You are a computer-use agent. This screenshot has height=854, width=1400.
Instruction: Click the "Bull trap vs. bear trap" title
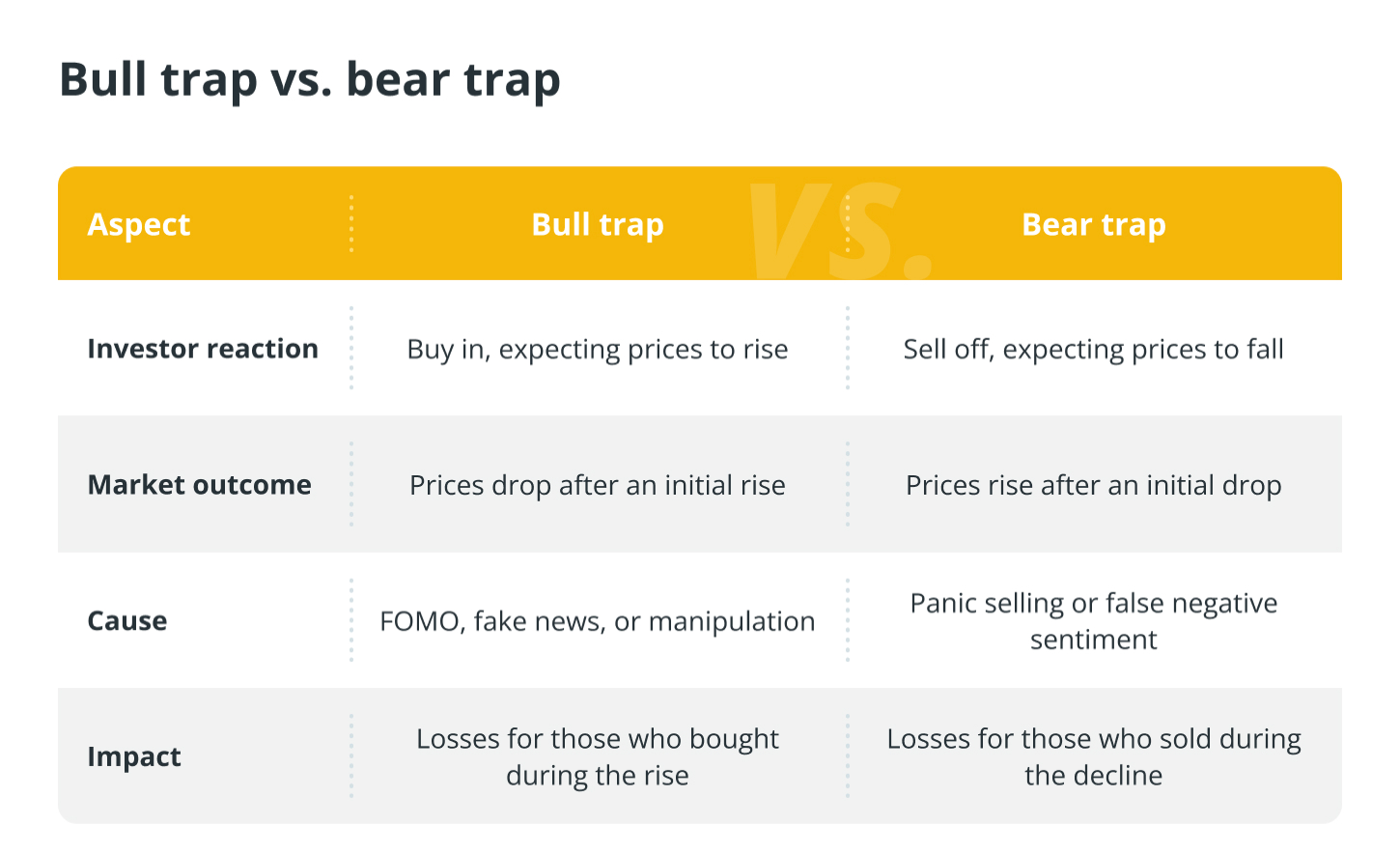point(310,79)
